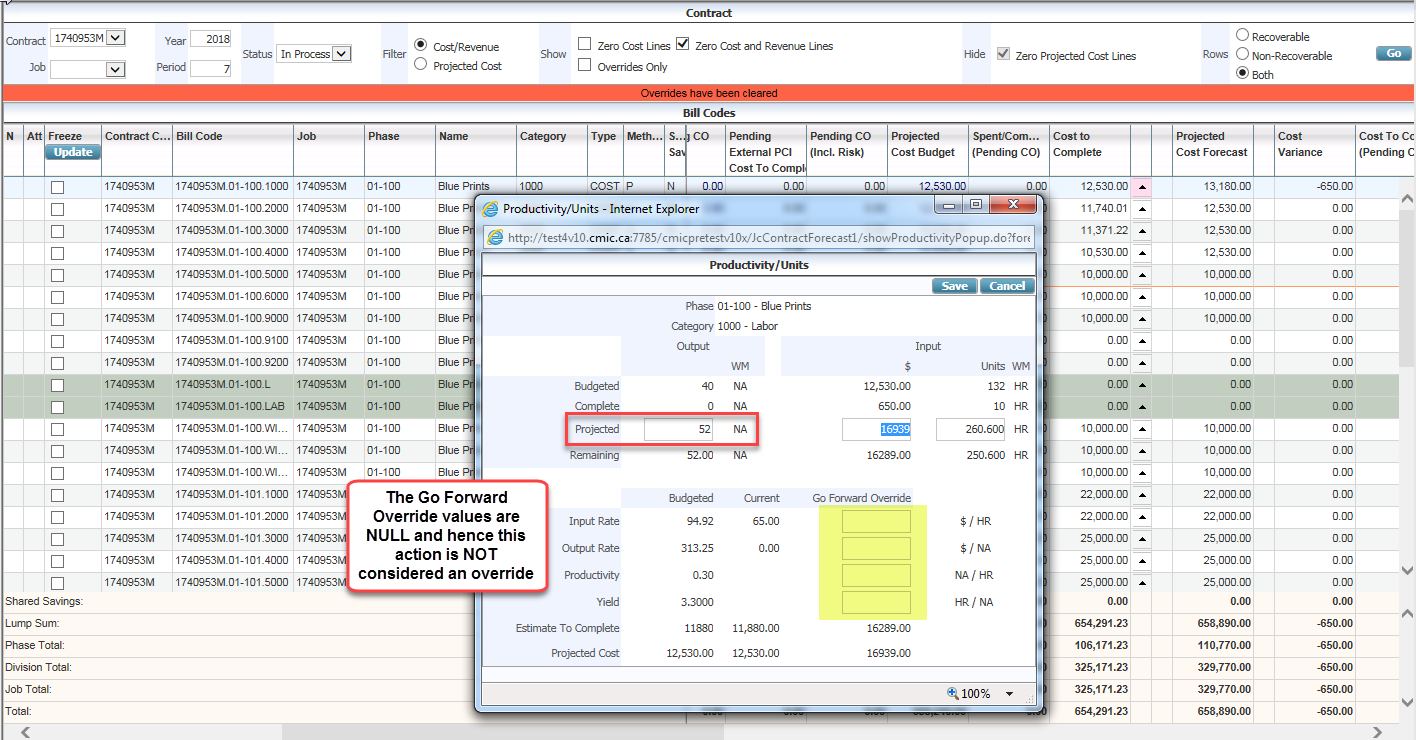Click the horizontal scrollbar thumb

point(502,733)
